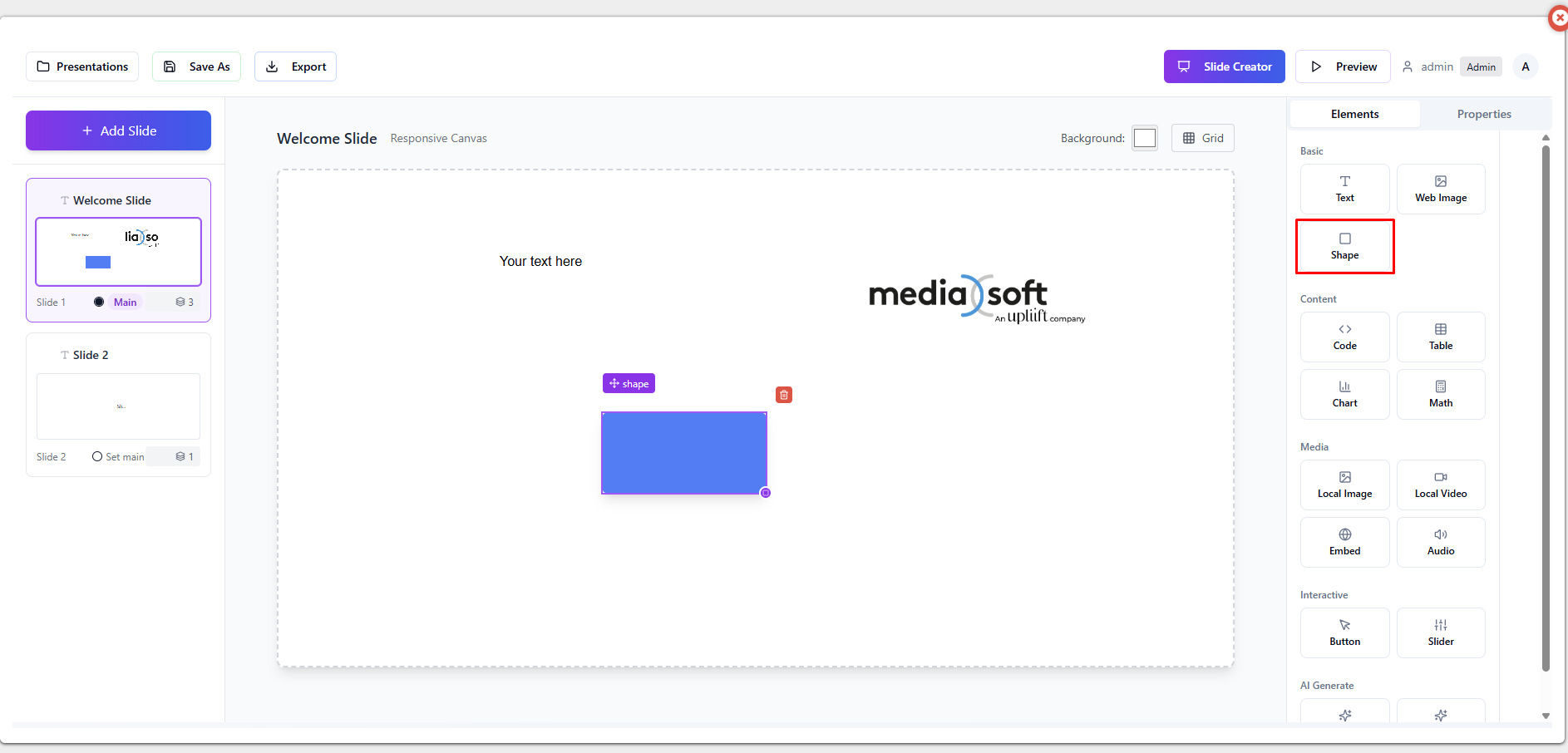1568x753 pixels.
Task: Open the Presentations list
Action: [82, 66]
